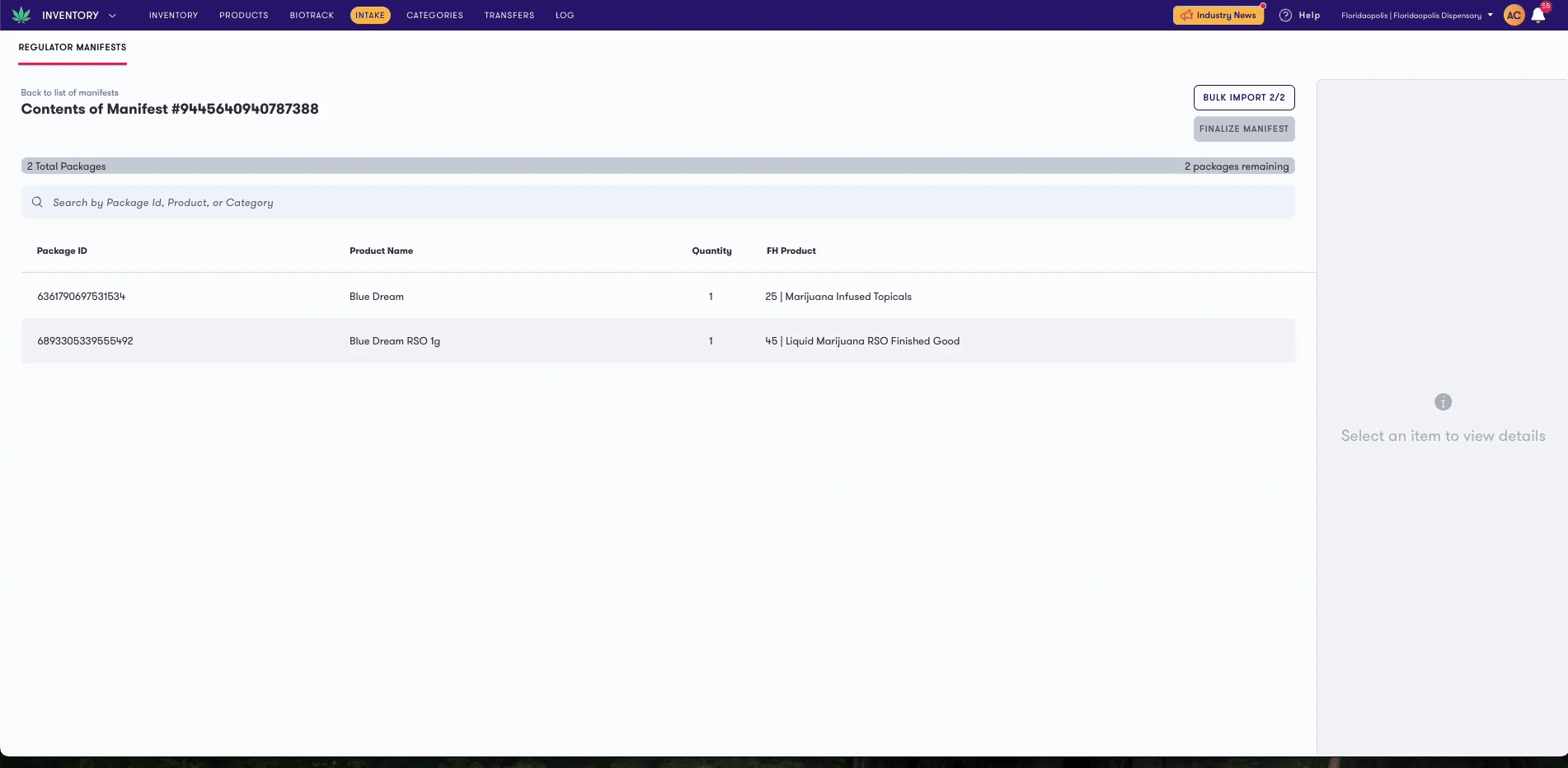
Task: Click the Industry News button
Action: click(1218, 15)
